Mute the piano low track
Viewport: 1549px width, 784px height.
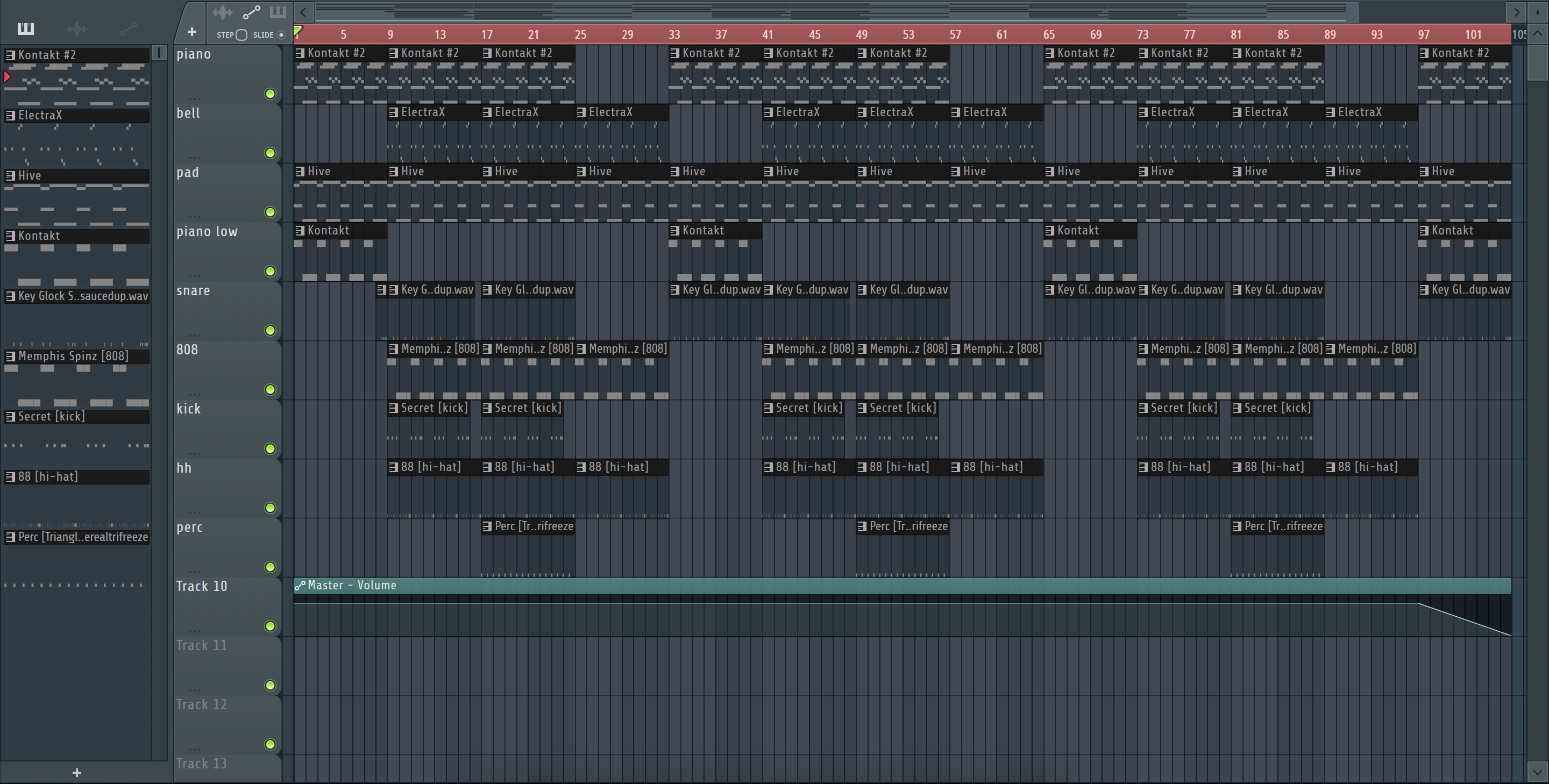(x=270, y=271)
